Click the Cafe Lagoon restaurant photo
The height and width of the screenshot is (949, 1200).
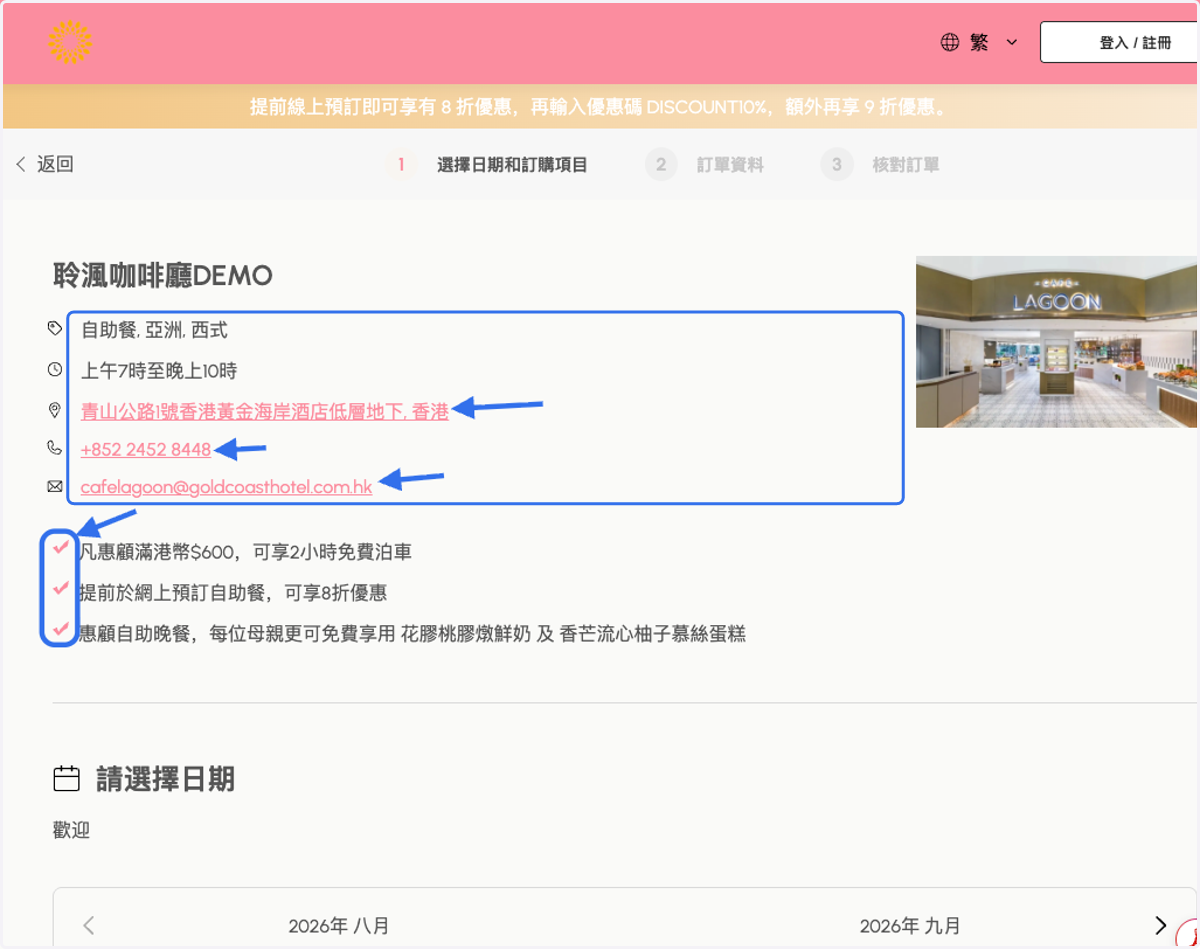point(1056,342)
